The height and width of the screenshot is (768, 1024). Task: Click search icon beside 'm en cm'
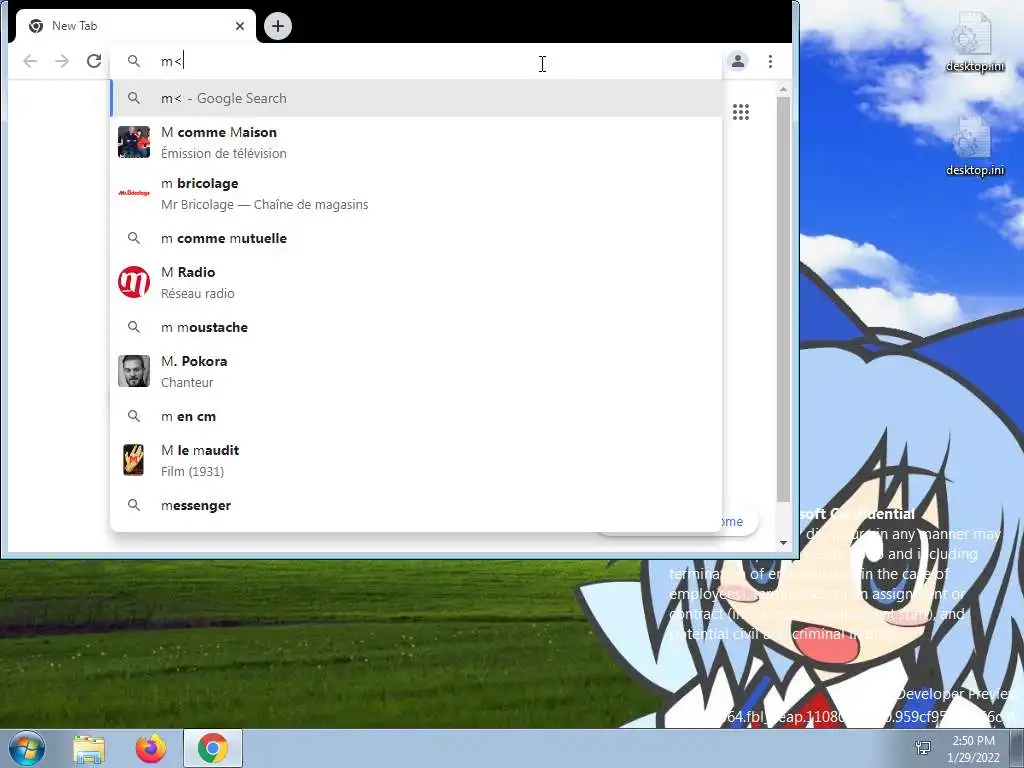[134, 416]
